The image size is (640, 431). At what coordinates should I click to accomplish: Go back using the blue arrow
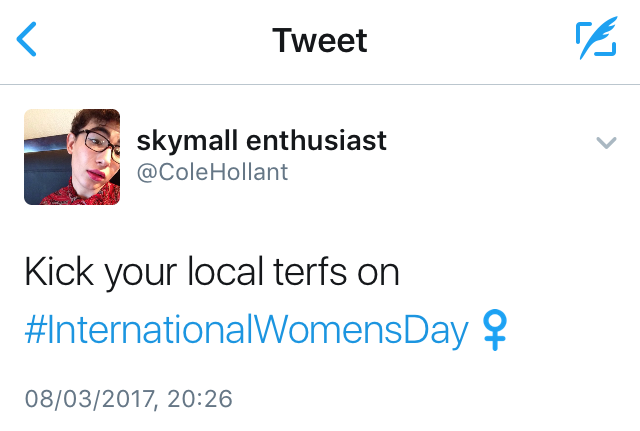(29, 40)
